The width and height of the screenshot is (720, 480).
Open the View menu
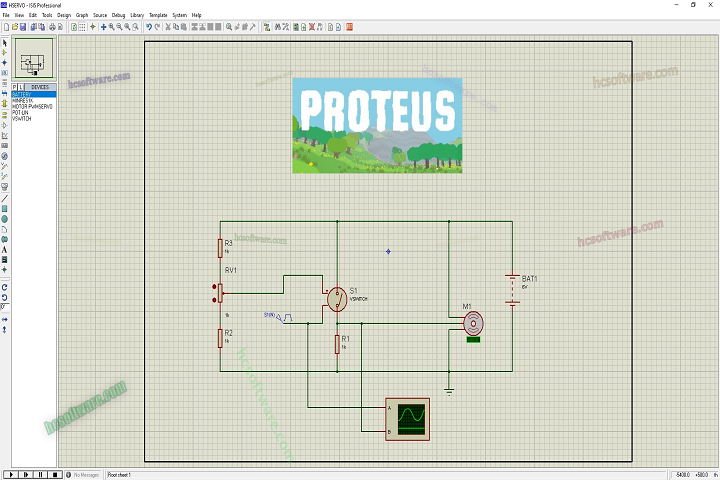tap(19, 15)
